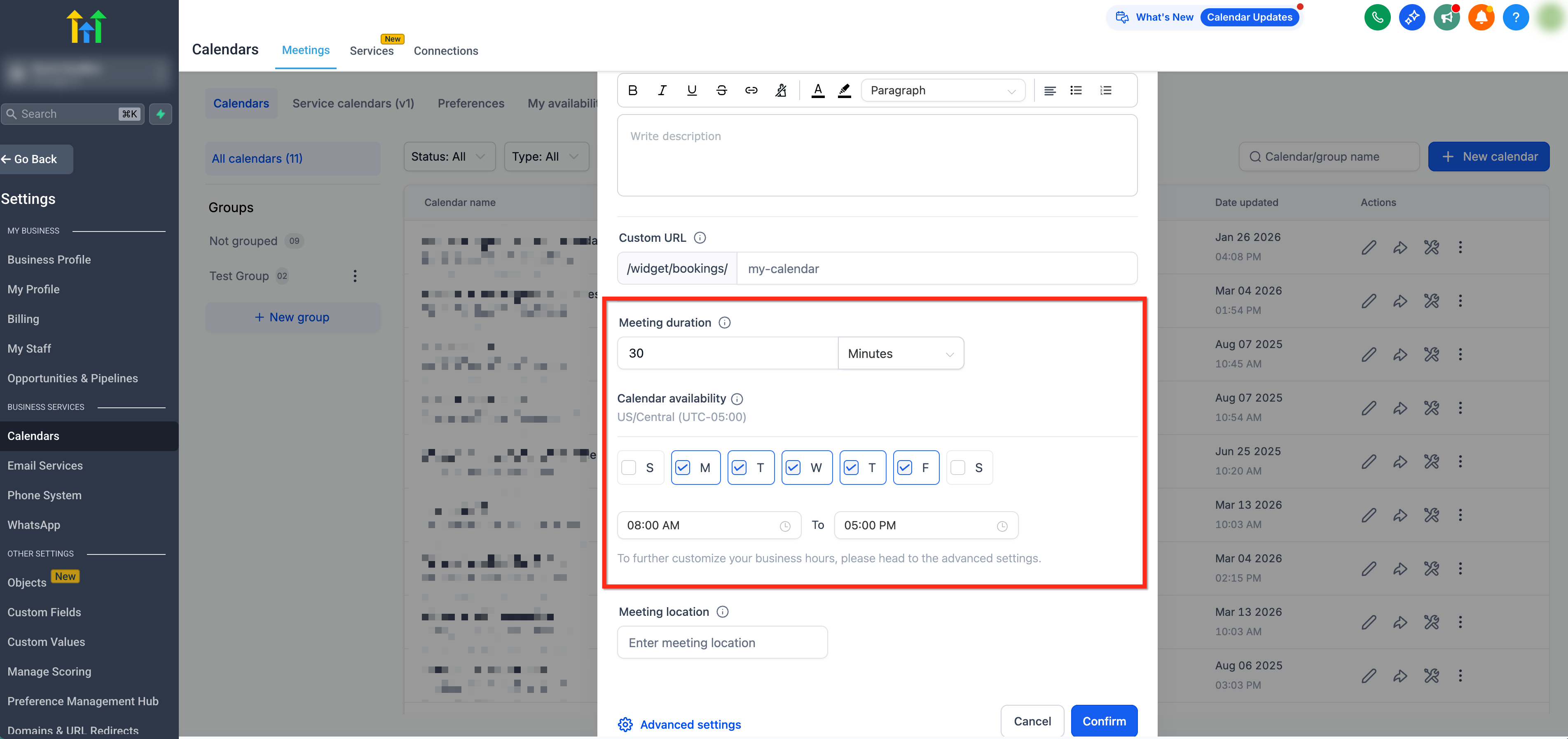Screen dimensions: 1568x739
Task: Click the Enter meeting location field
Action: tap(722, 643)
